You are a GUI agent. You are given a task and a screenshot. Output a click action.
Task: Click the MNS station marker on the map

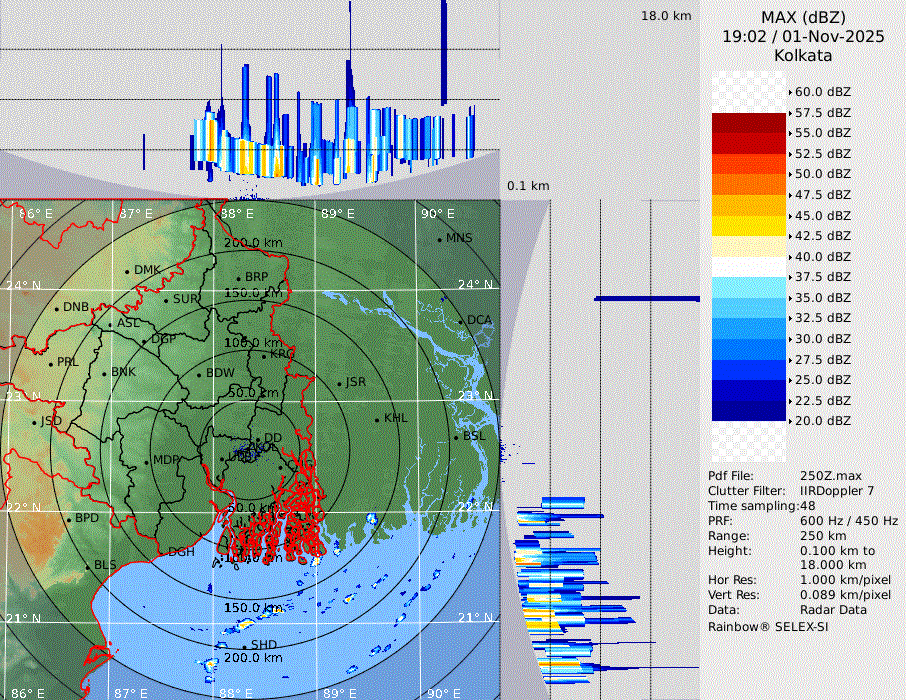(x=439, y=239)
